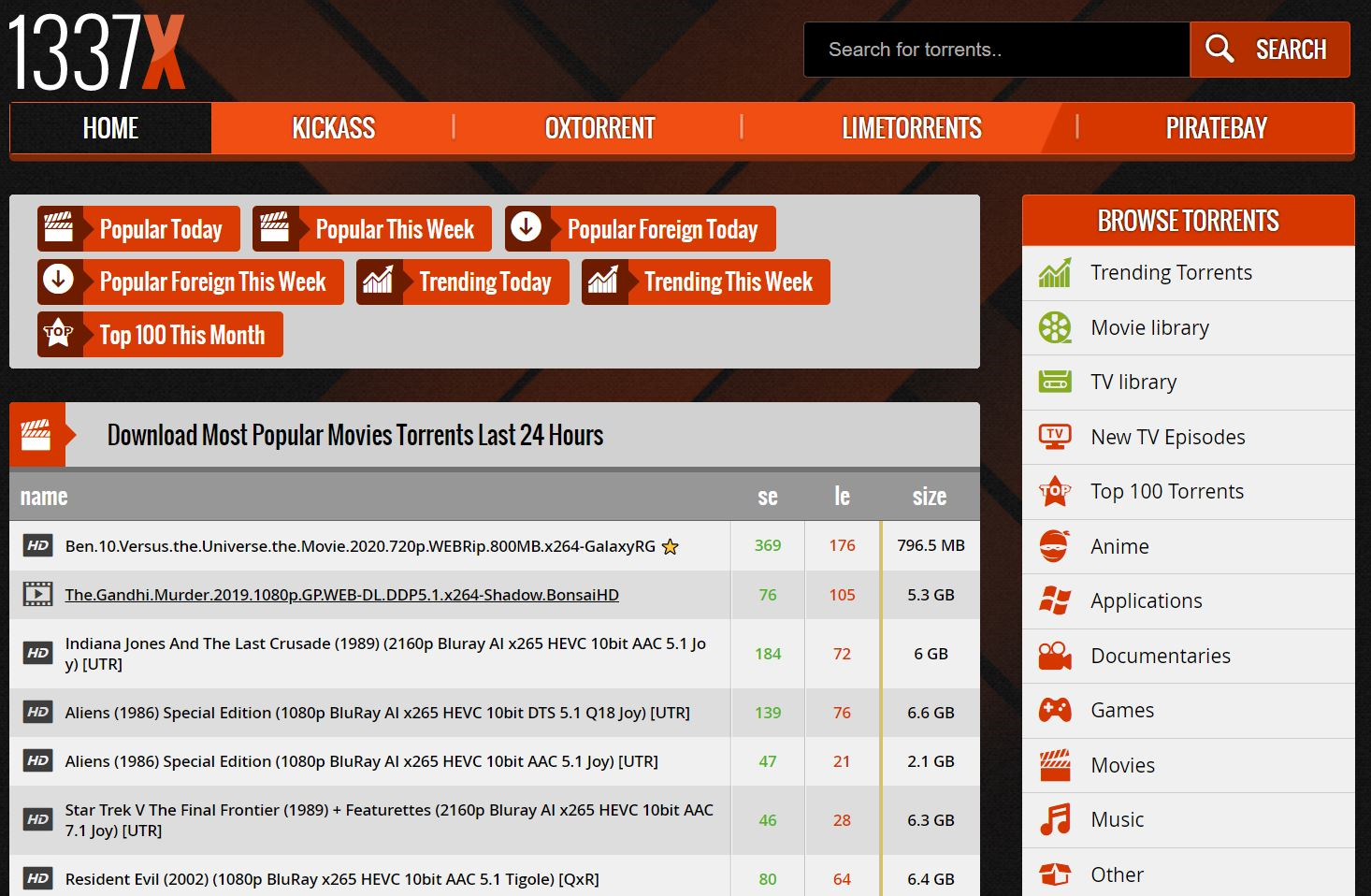Click the 796.5 MB size cell

931,545
